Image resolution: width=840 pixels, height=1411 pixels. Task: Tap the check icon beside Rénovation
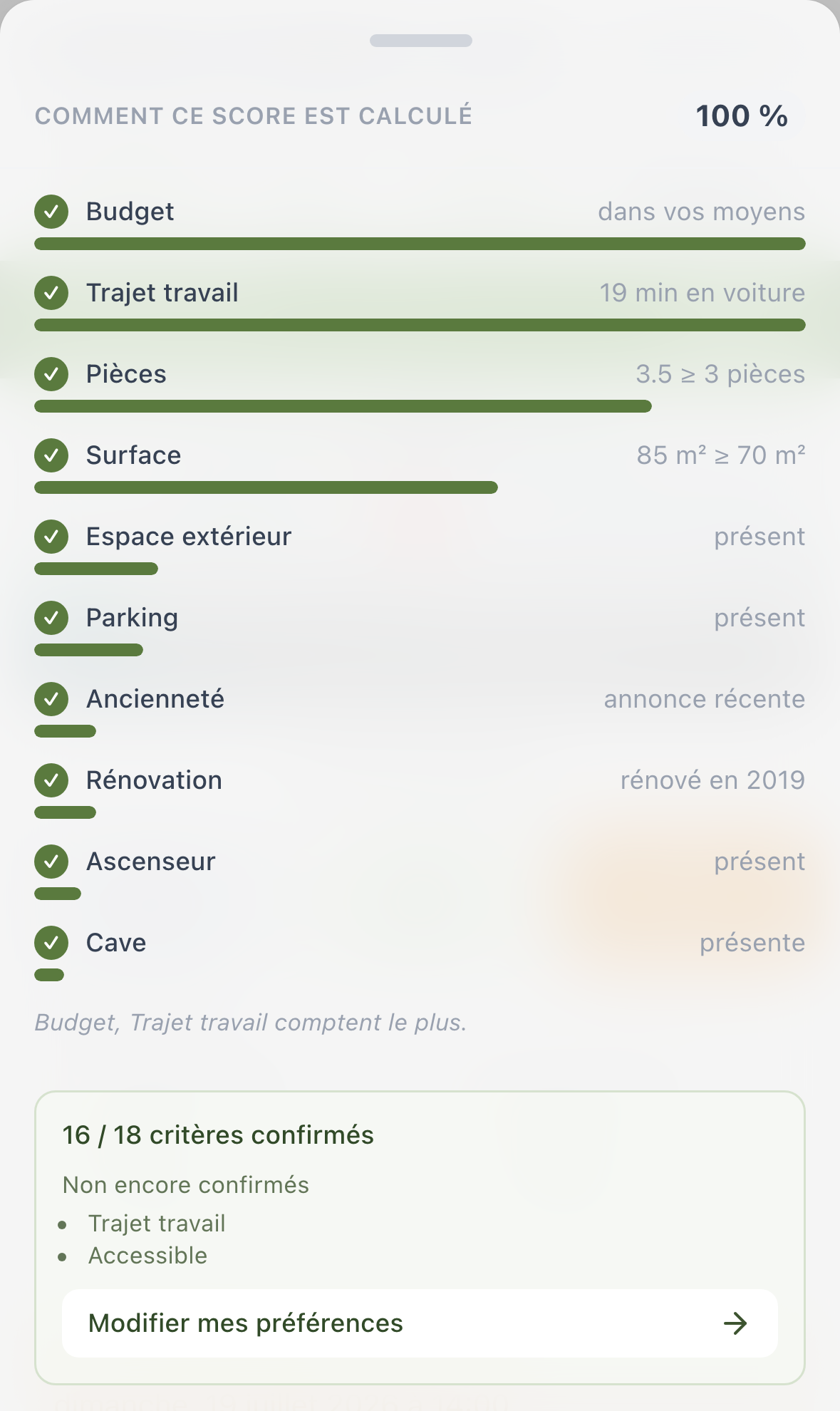(51, 780)
